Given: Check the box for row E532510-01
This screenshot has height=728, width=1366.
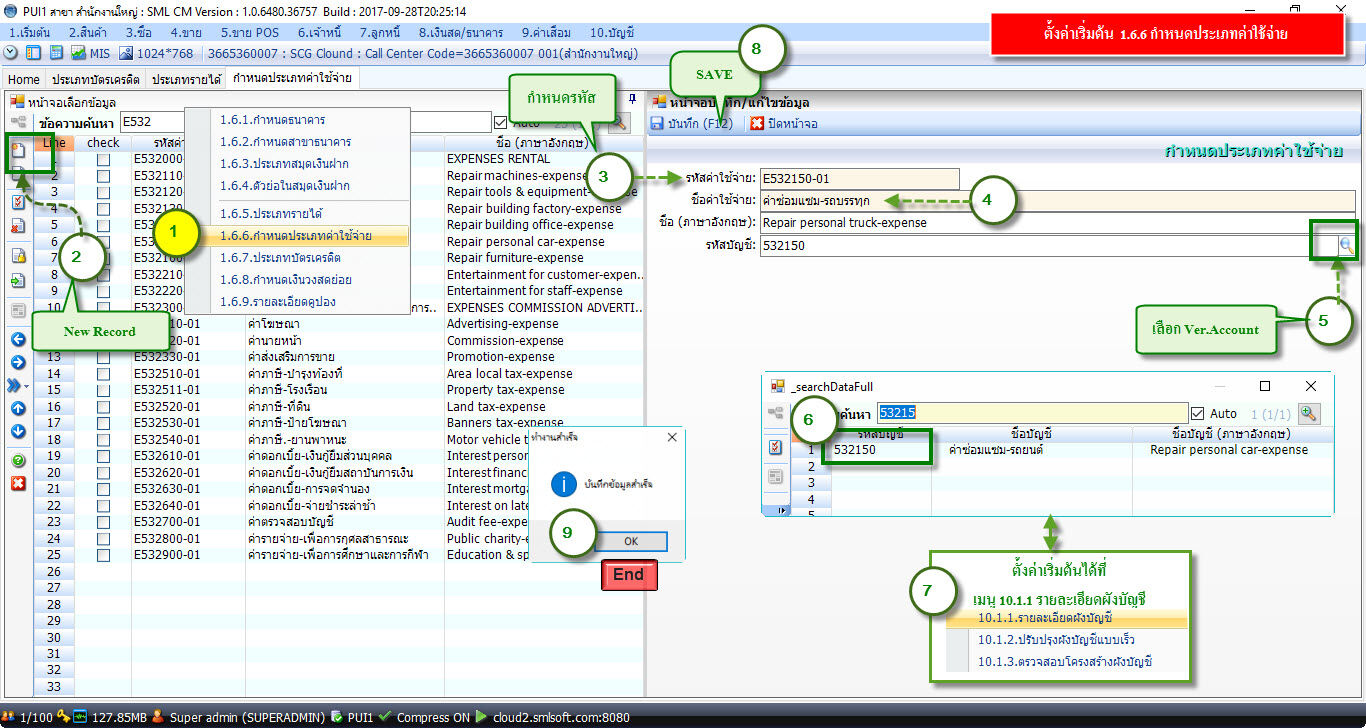Looking at the screenshot, I should coord(103,374).
